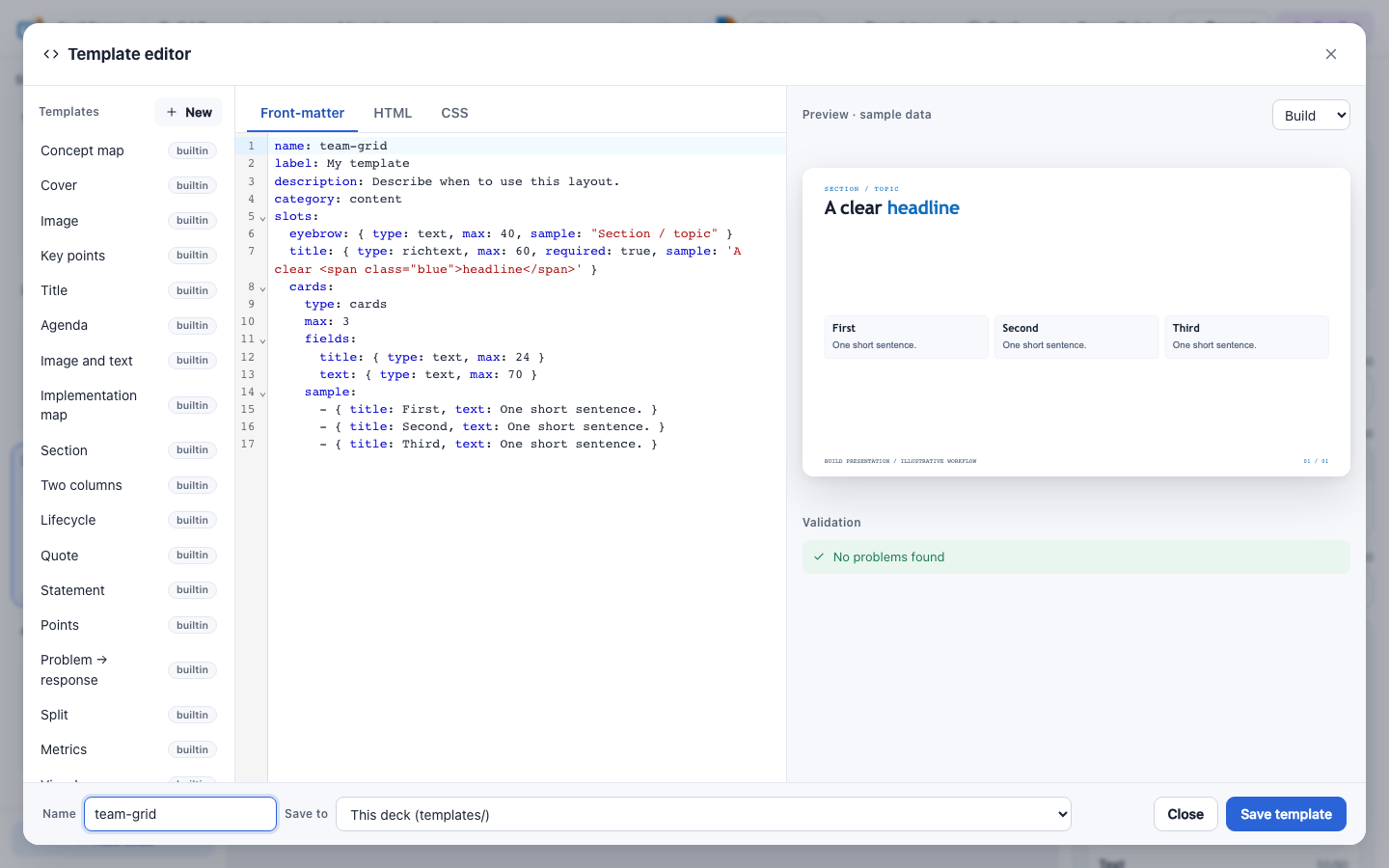This screenshot has width=1389, height=868.
Task: Click the 'Preview · sample data' label
Action: click(x=867, y=114)
